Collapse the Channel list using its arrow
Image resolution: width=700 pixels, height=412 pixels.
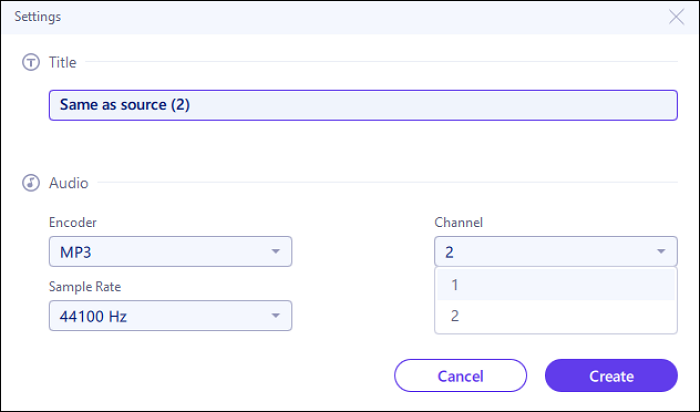[x=661, y=252]
